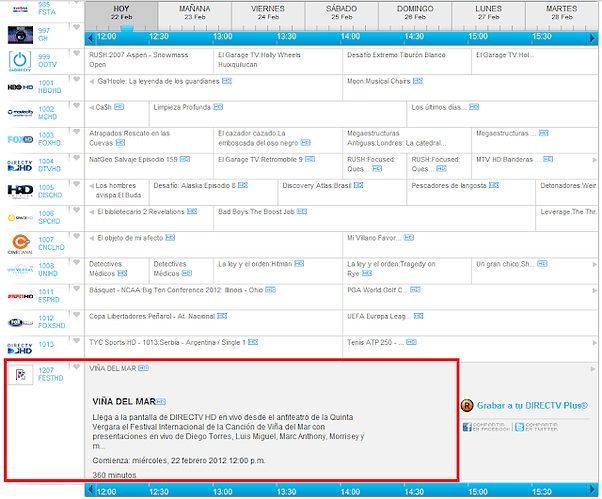Viewport: 602px width, 499px height.
Task: Click the FOX HD channel logo
Action: pyautogui.click(x=21, y=139)
